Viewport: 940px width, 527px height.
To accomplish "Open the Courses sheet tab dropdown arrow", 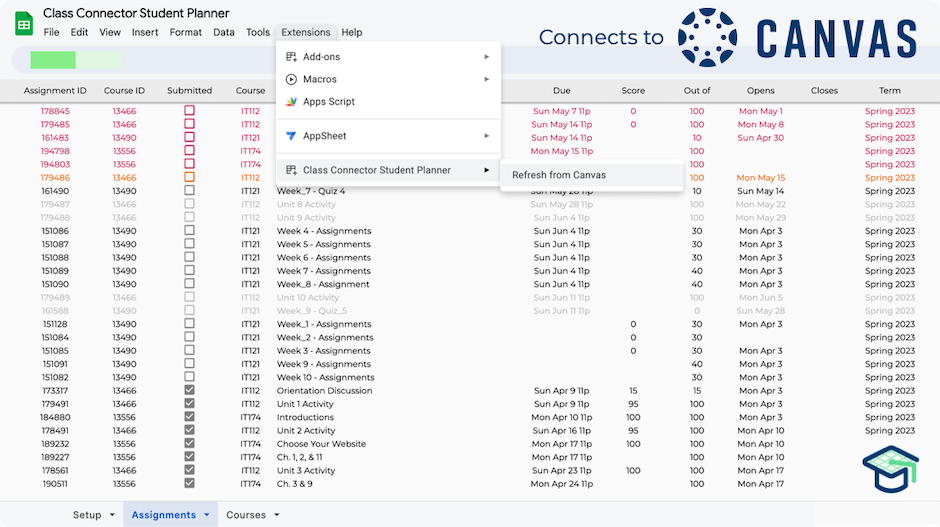I will coord(277,515).
